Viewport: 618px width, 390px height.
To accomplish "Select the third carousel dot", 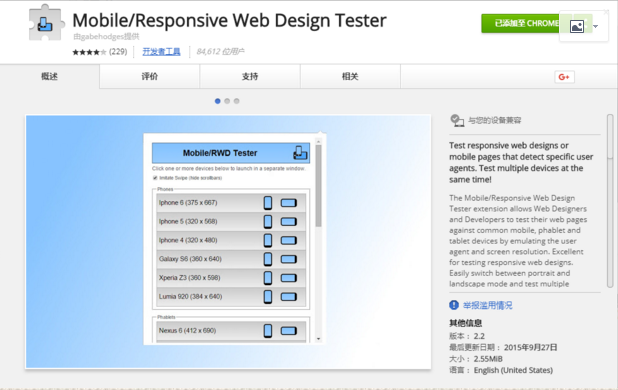I will click(236, 101).
